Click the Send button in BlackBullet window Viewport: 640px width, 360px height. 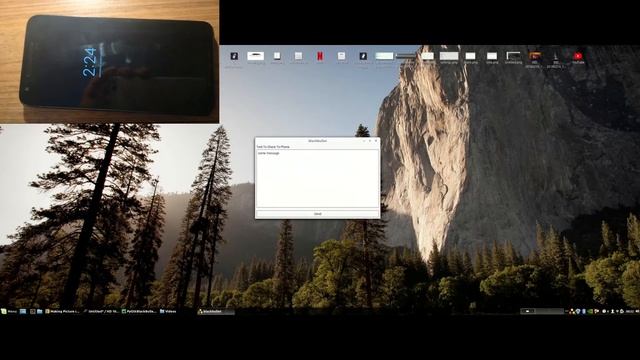pos(318,213)
